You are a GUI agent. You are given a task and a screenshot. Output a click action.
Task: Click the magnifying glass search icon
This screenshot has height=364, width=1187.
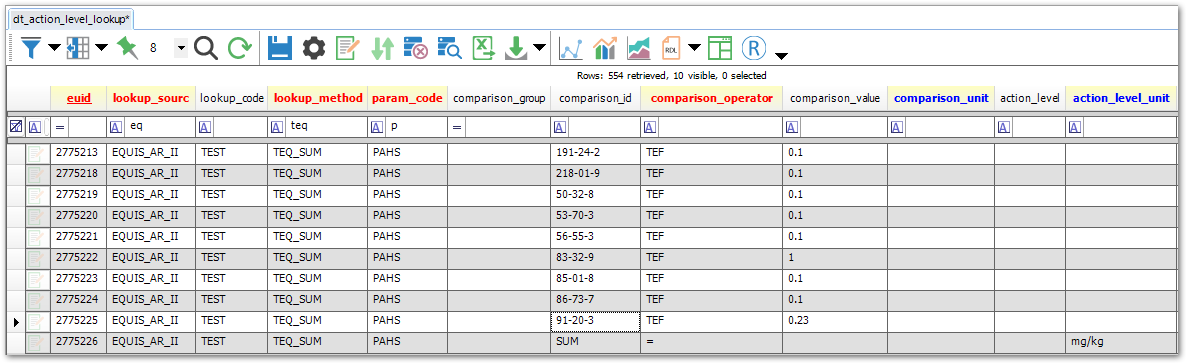205,48
